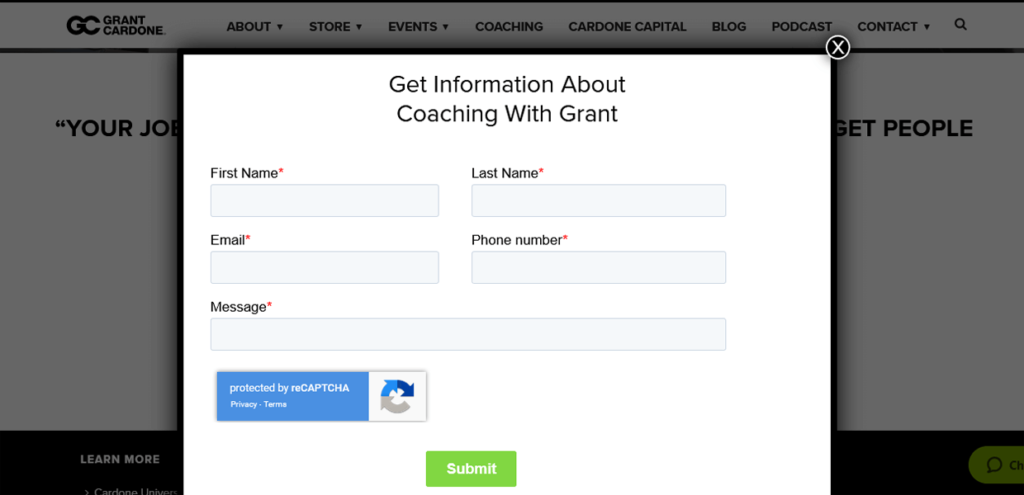
Task: Focus the First Name field
Action: (x=325, y=200)
